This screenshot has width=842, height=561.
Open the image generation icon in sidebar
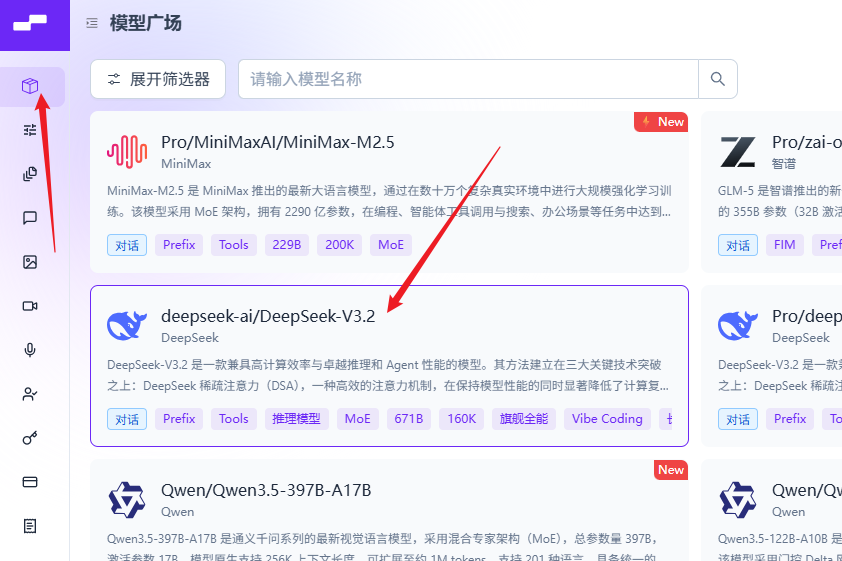tap(30, 262)
